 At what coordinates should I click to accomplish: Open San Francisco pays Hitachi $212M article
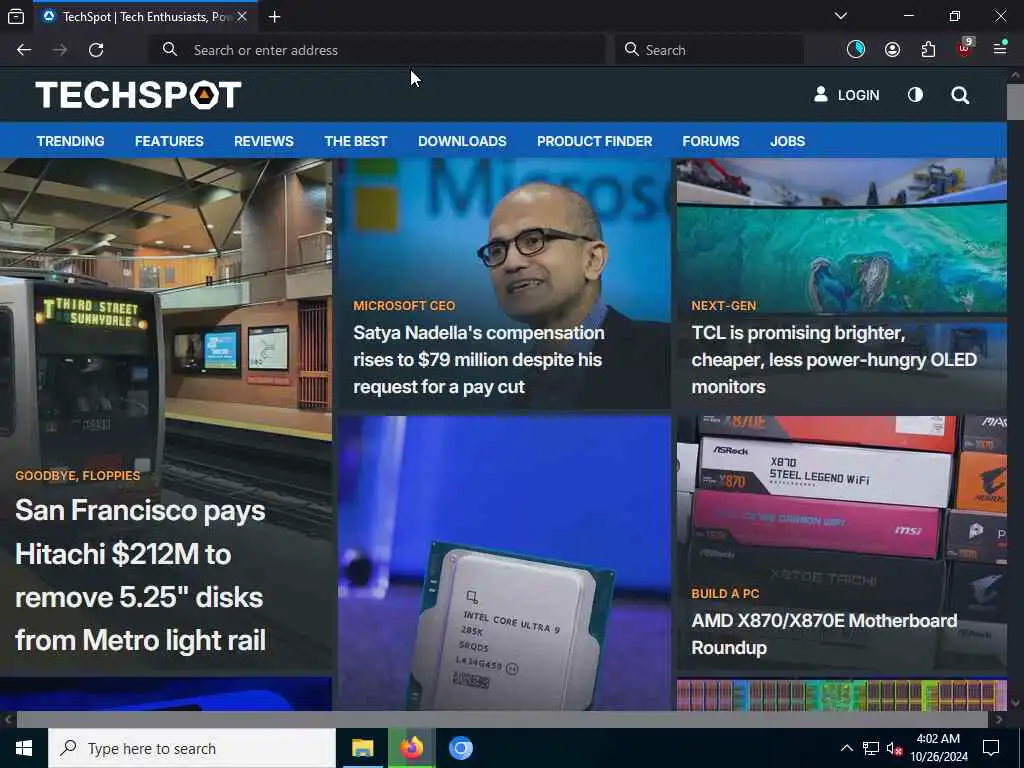pyautogui.click(x=140, y=575)
